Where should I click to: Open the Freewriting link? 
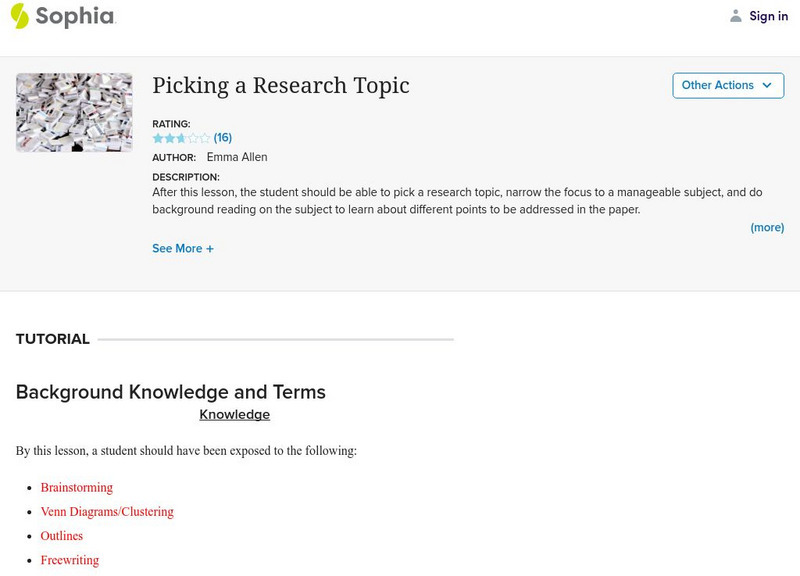click(70, 560)
